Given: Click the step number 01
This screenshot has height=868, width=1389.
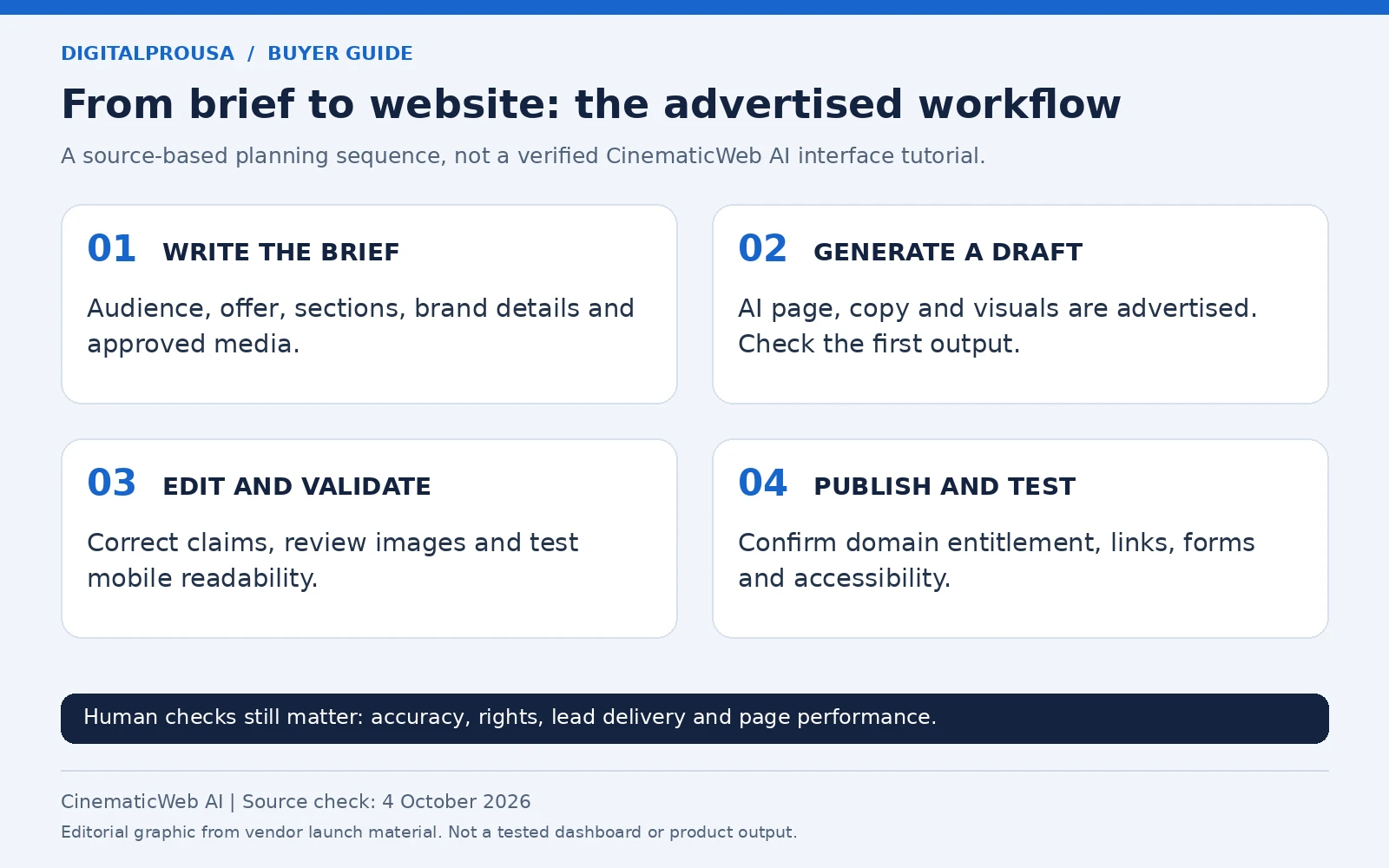Looking at the screenshot, I should (x=111, y=248).
